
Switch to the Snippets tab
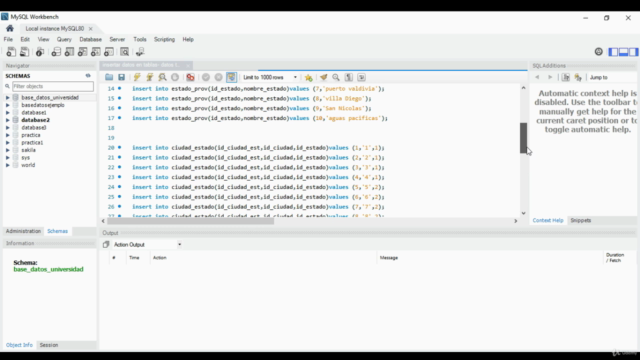coord(580,220)
